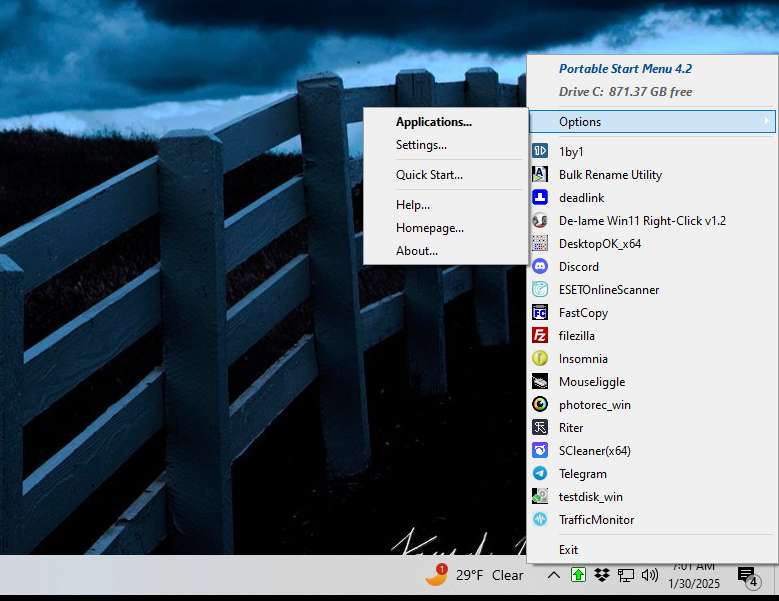
Task: Select the filezilla entry text
Action: (x=577, y=336)
